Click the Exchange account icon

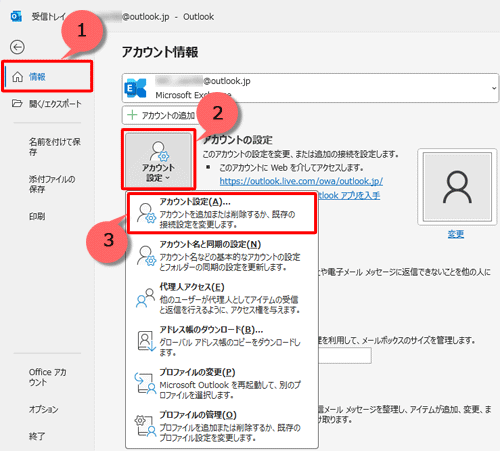coord(135,88)
